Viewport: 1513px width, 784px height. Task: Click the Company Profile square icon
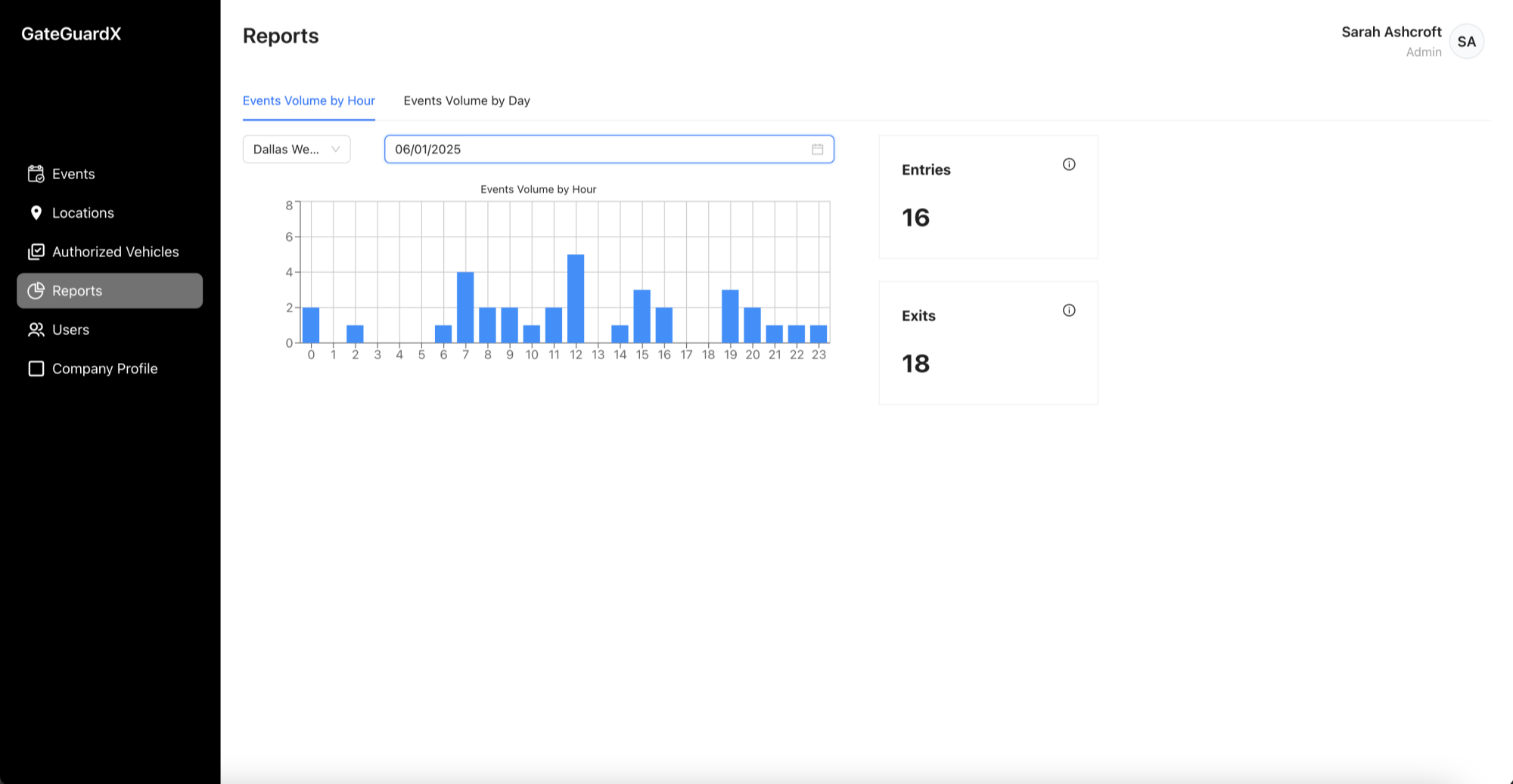tap(36, 369)
